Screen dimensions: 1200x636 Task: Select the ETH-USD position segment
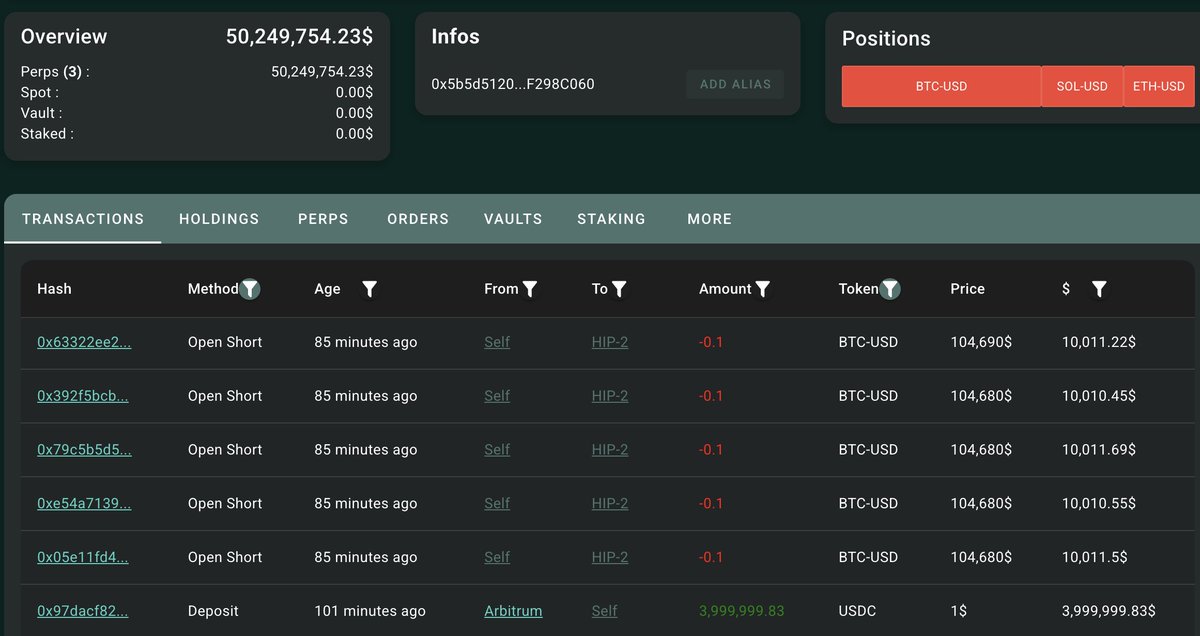(x=1159, y=86)
